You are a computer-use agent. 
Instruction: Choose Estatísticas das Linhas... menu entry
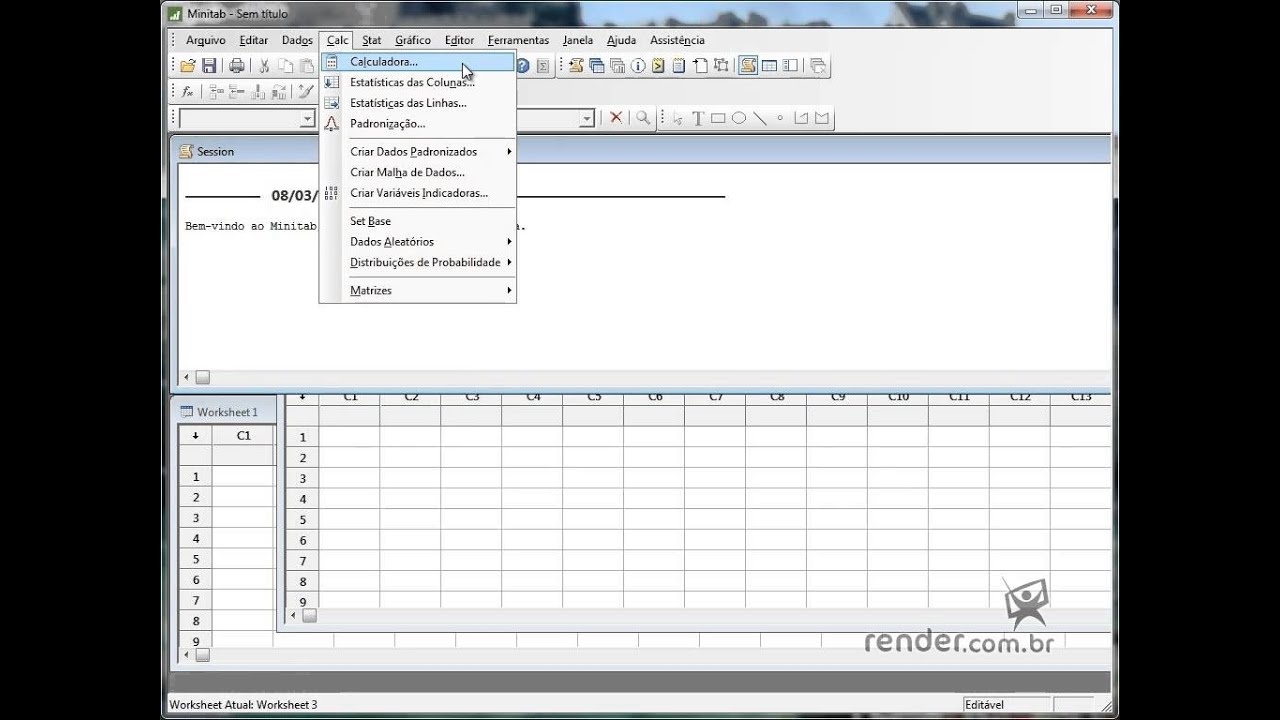pos(418,103)
